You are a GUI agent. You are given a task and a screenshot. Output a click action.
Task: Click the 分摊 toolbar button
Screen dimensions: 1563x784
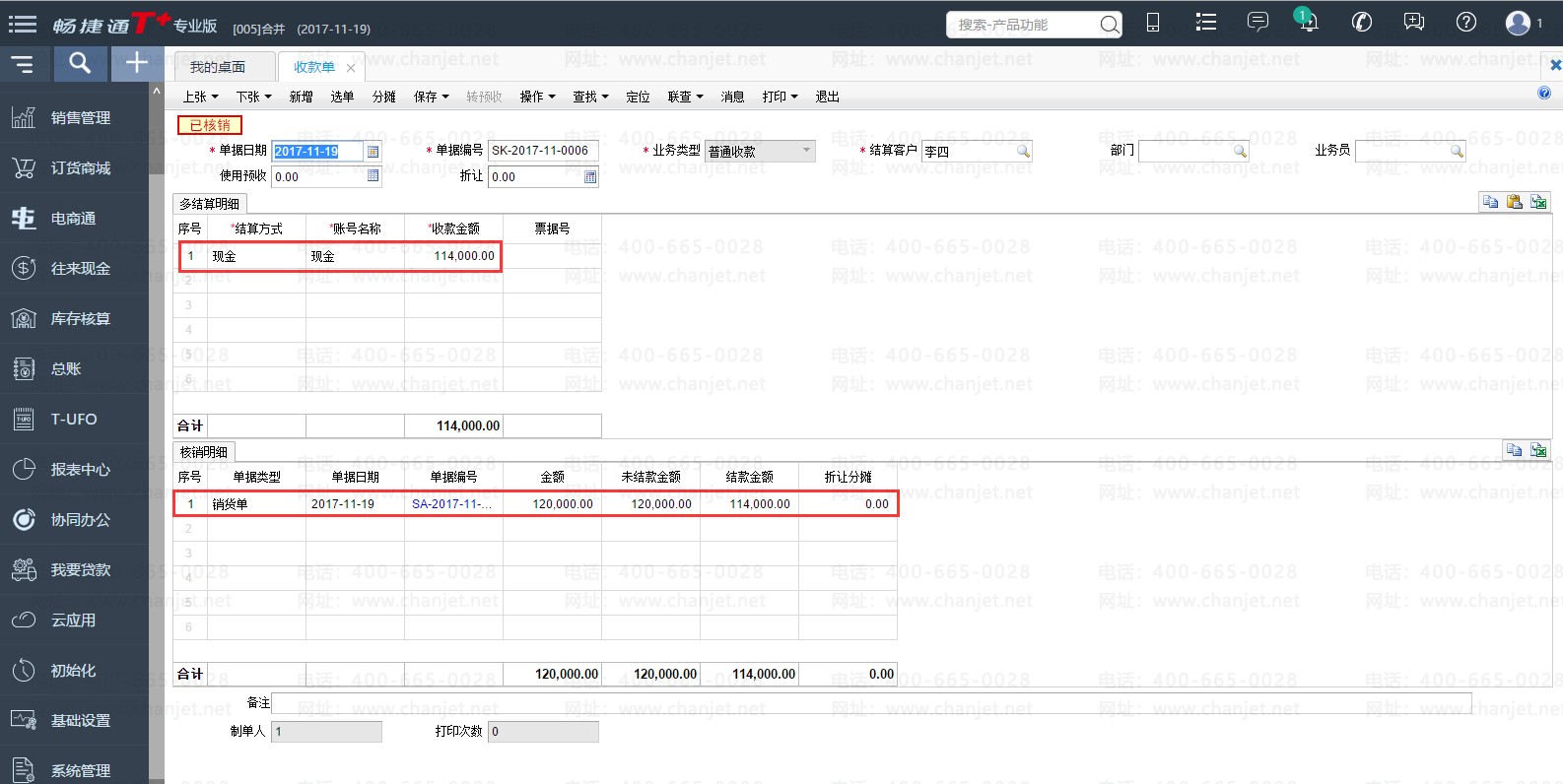(383, 97)
